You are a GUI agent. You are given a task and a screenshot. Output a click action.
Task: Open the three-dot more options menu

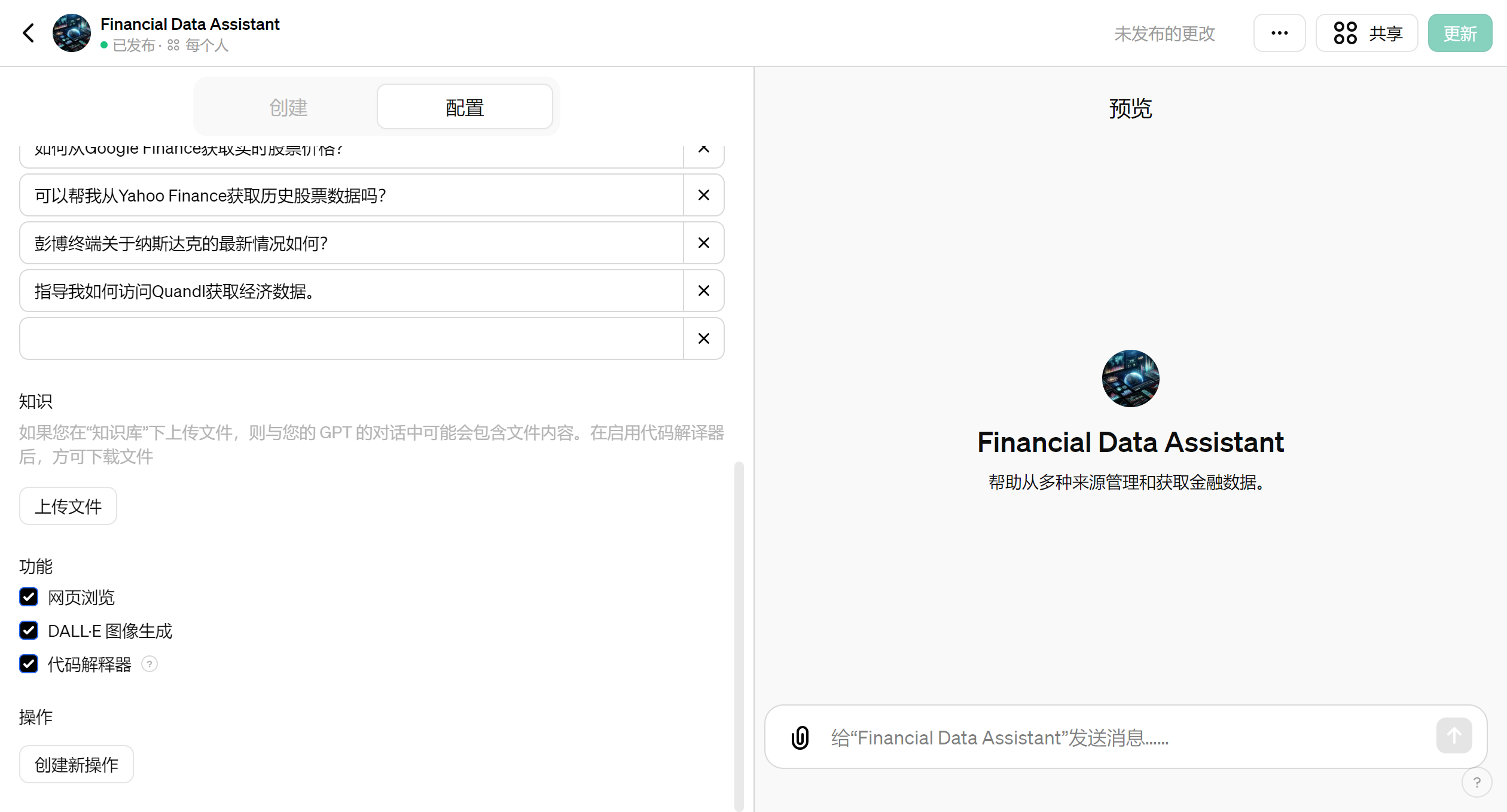[x=1279, y=33]
